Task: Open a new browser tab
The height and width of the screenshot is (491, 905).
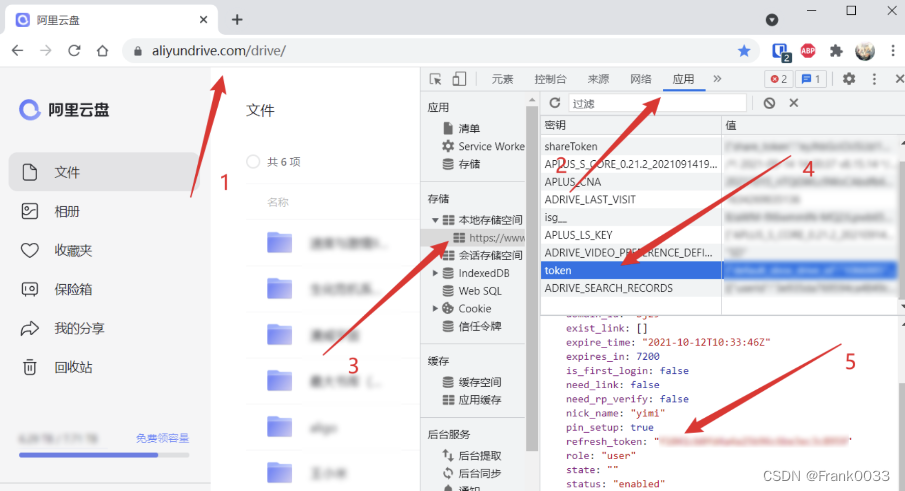Action: click(237, 20)
